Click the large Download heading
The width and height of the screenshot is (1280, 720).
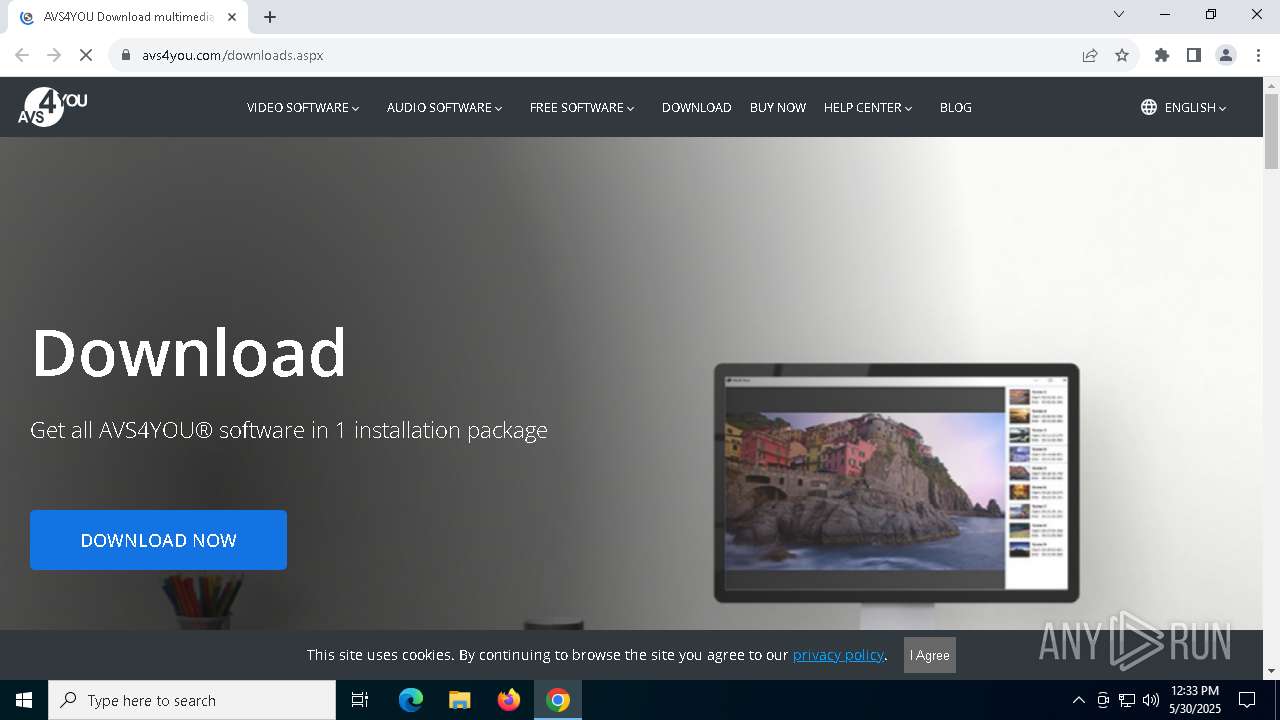pyautogui.click(x=189, y=352)
